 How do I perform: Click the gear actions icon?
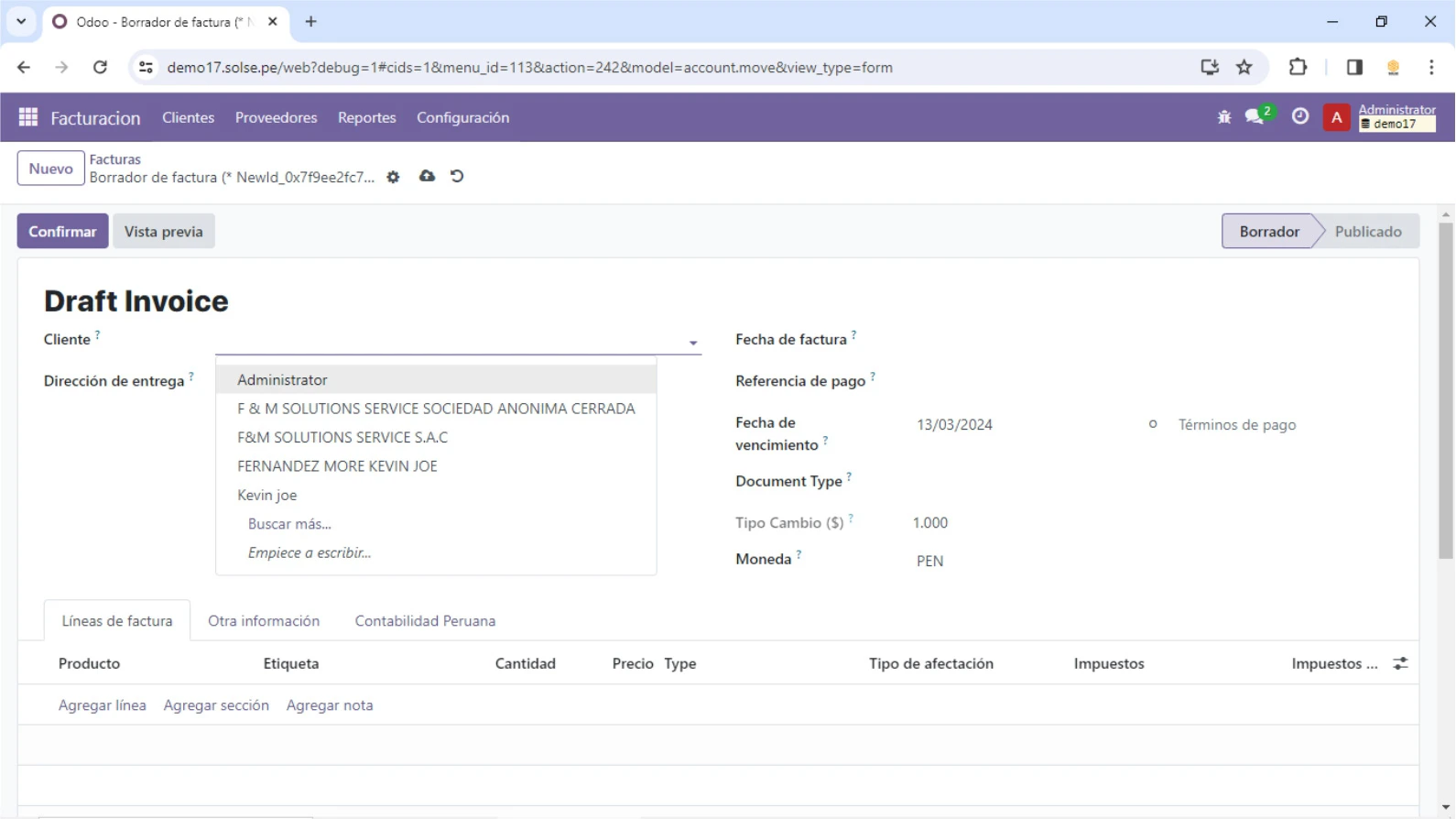click(393, 177)
